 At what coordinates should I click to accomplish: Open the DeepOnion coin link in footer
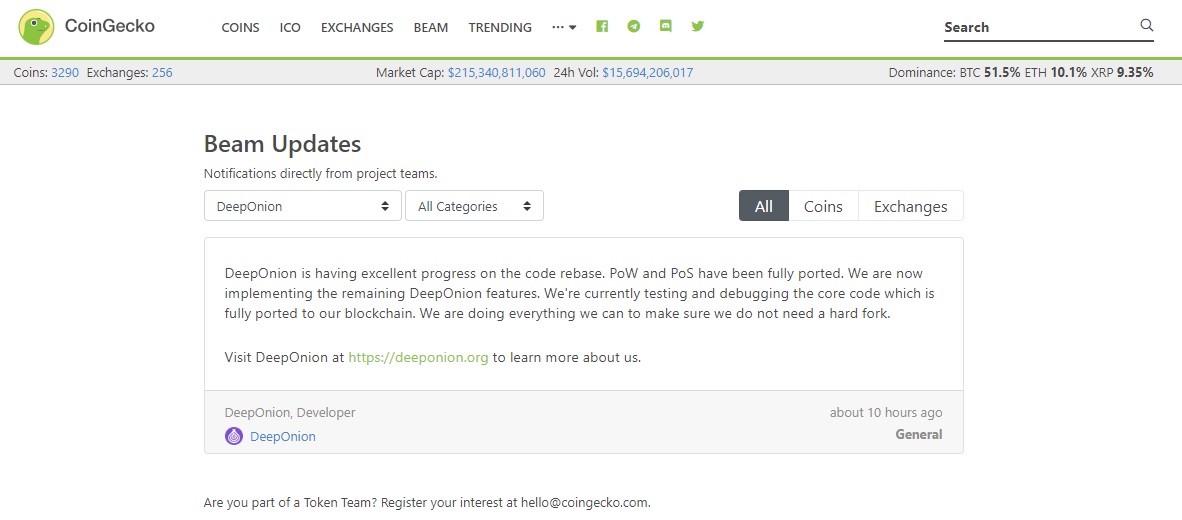pyautogui.click(x=283, y=436)
